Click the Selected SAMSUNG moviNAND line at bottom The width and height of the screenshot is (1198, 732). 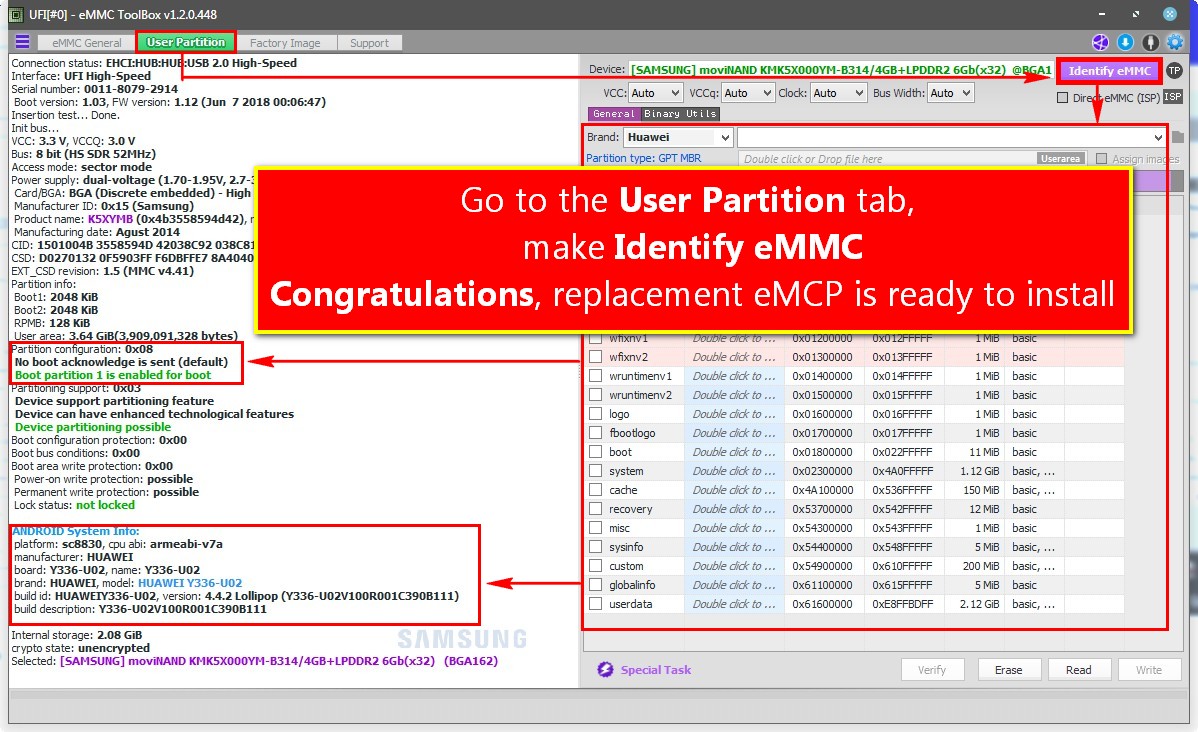click(x=254, y=661)
